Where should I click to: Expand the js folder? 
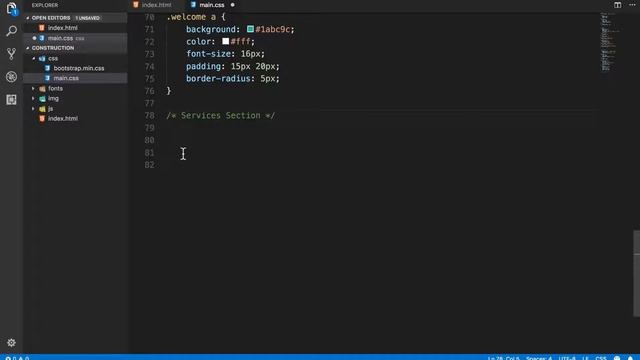[33, 109]
